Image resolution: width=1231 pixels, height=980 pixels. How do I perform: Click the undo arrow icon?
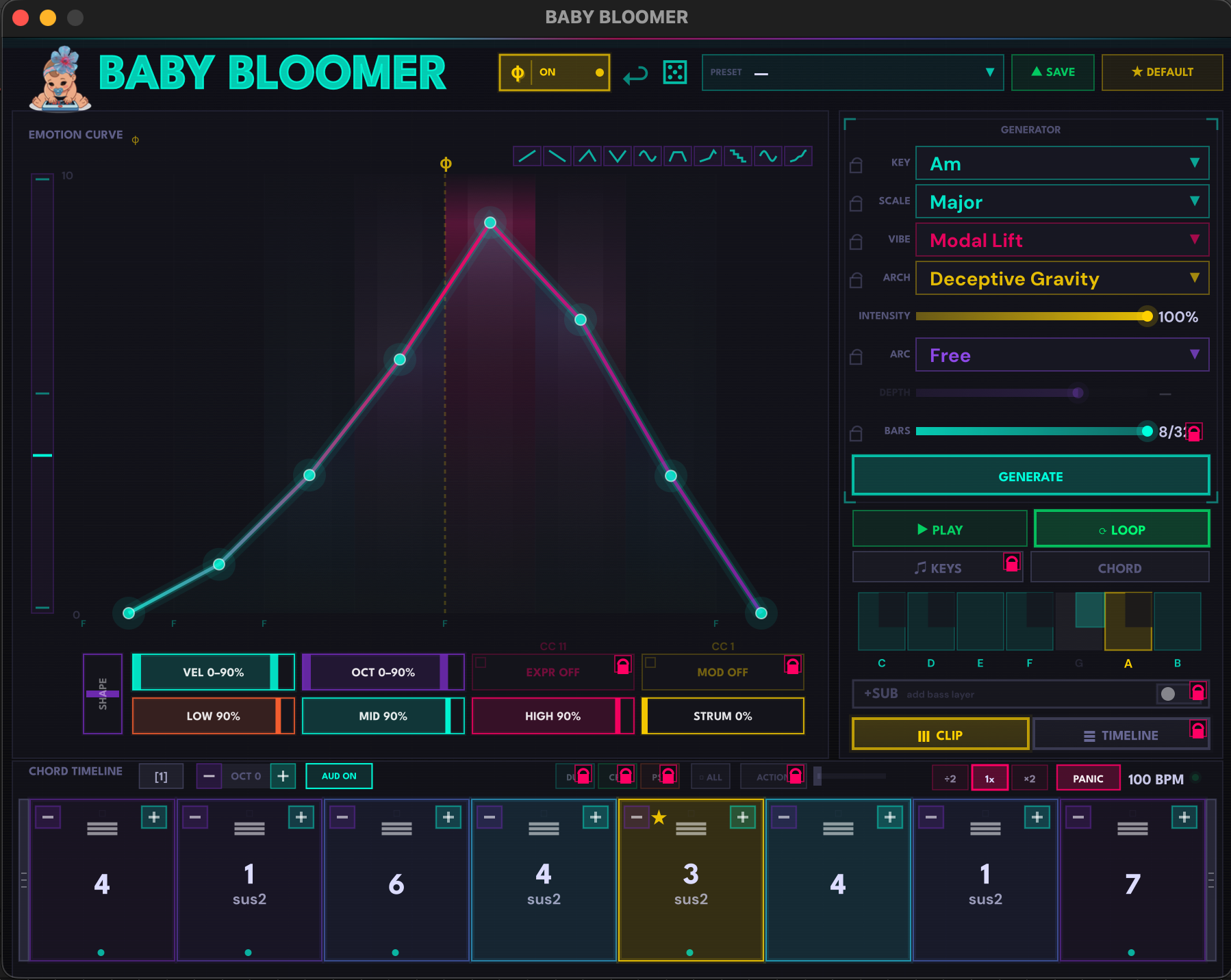click(635, 74)
